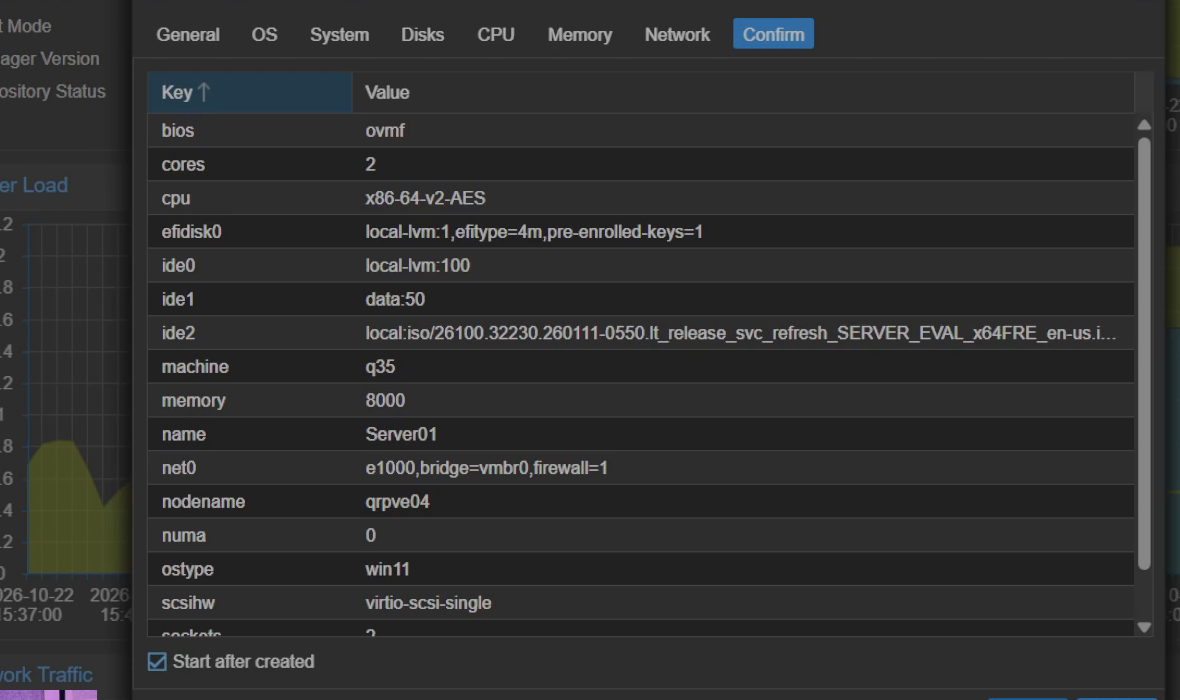1180x700 pixels.
Task: Click Repository Status in background panel
Action: pos(53,91)
